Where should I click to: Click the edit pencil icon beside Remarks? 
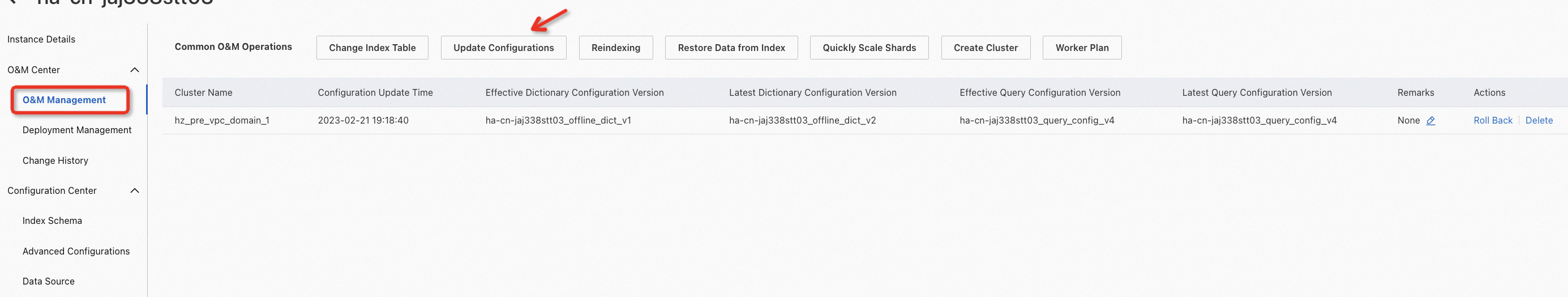click(1430, 121)
